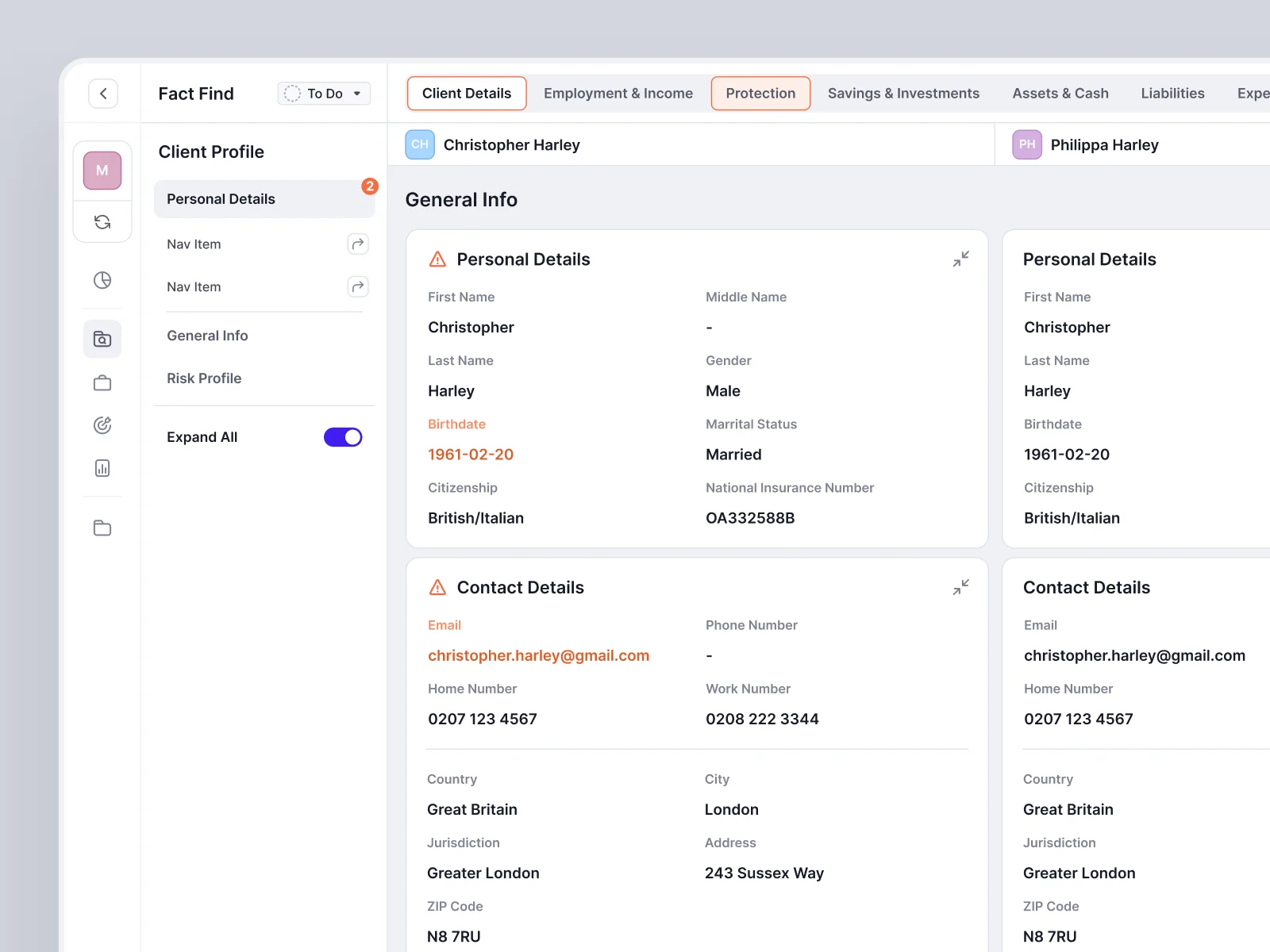Image resolution: width=1270 pixels, height=952 pixels.
Task: Open the pie chart dashboard icon
Action: pyautogui.click(x=102, y=280)
